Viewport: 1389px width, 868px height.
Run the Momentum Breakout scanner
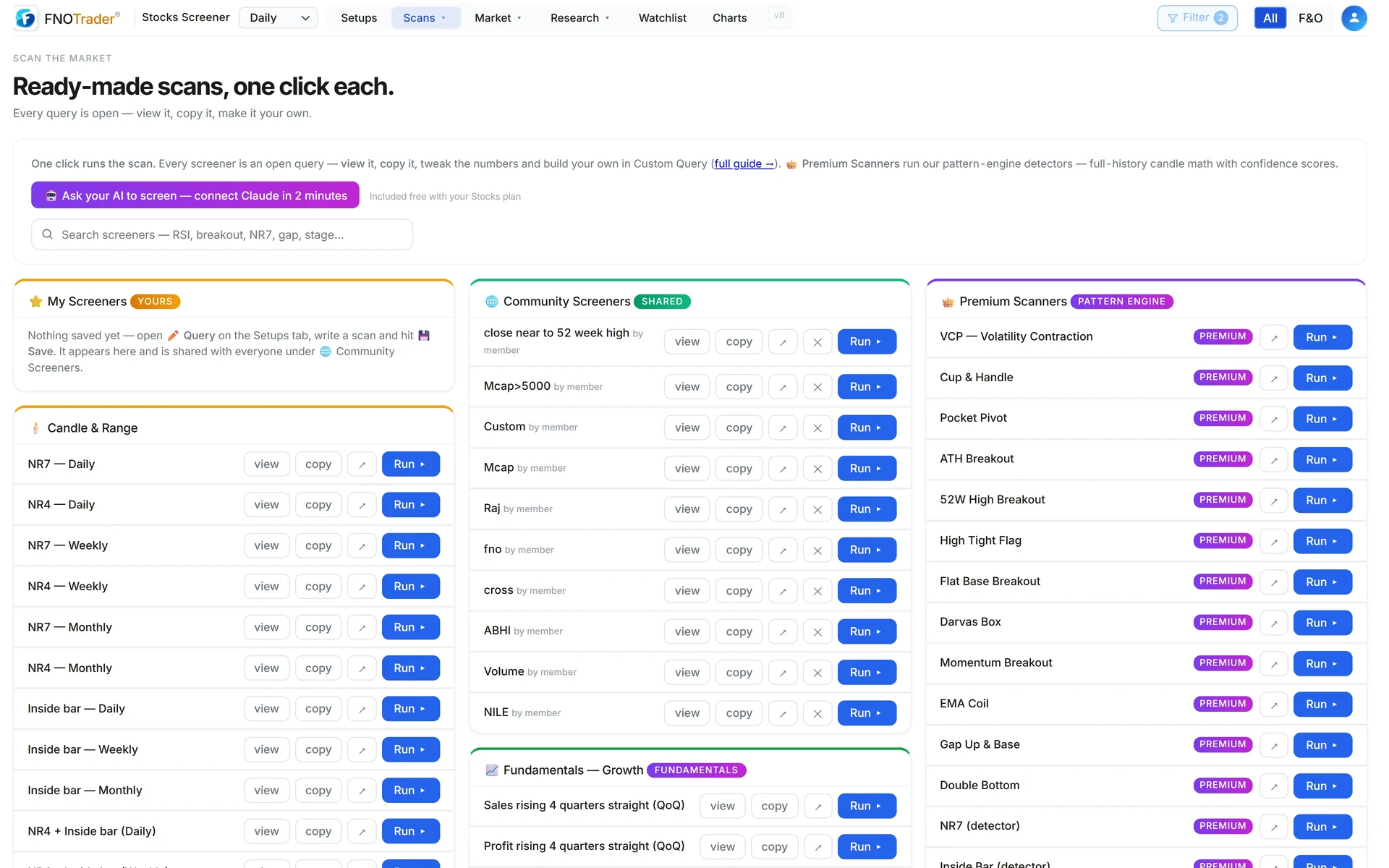point(1322,664)
